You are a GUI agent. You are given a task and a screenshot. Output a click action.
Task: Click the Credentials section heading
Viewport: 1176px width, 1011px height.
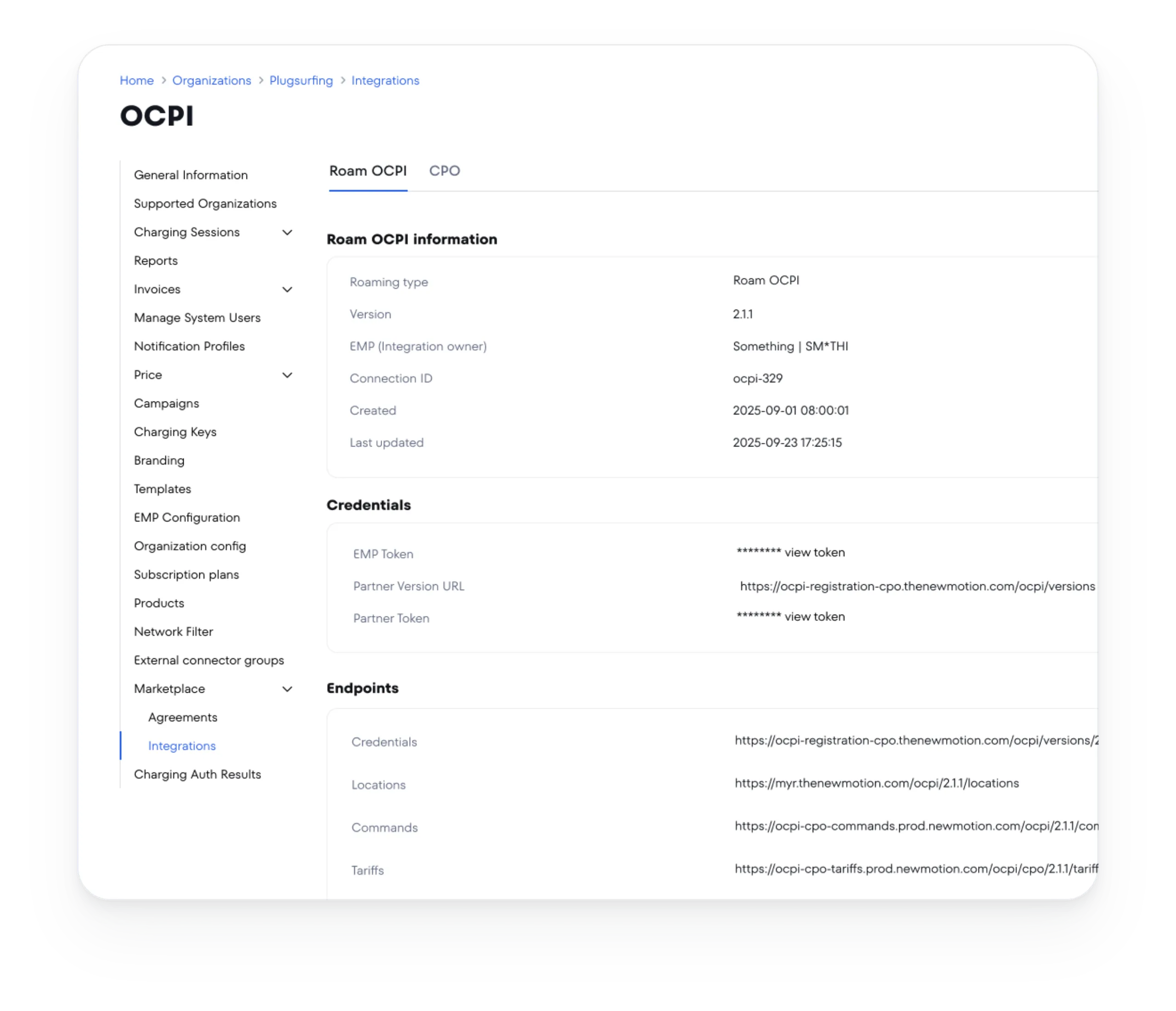click(368, 505)
